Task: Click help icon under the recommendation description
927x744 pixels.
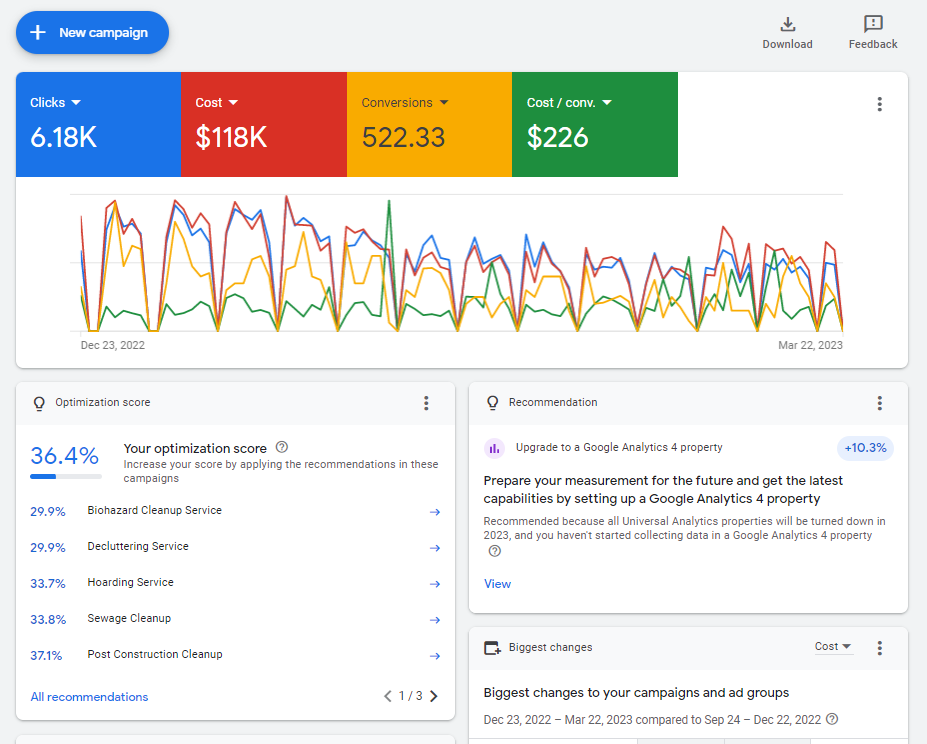Action: pyautogui.click(x=495, y=551)
